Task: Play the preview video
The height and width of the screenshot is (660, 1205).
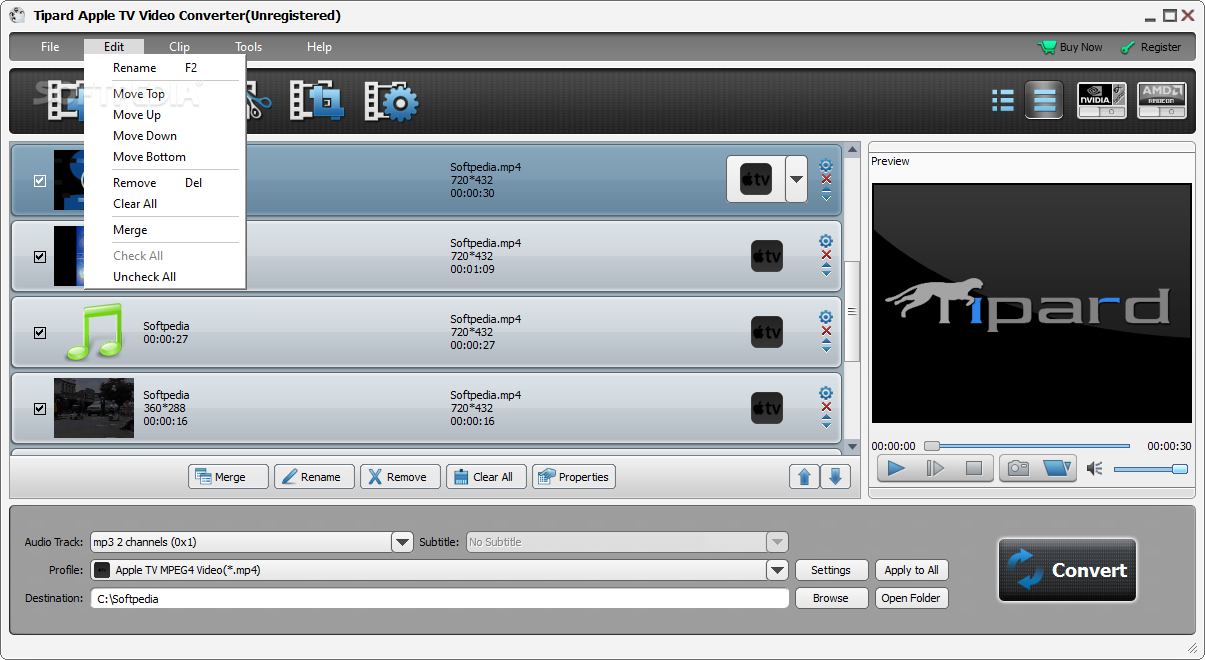Action: tap(896, 468)
